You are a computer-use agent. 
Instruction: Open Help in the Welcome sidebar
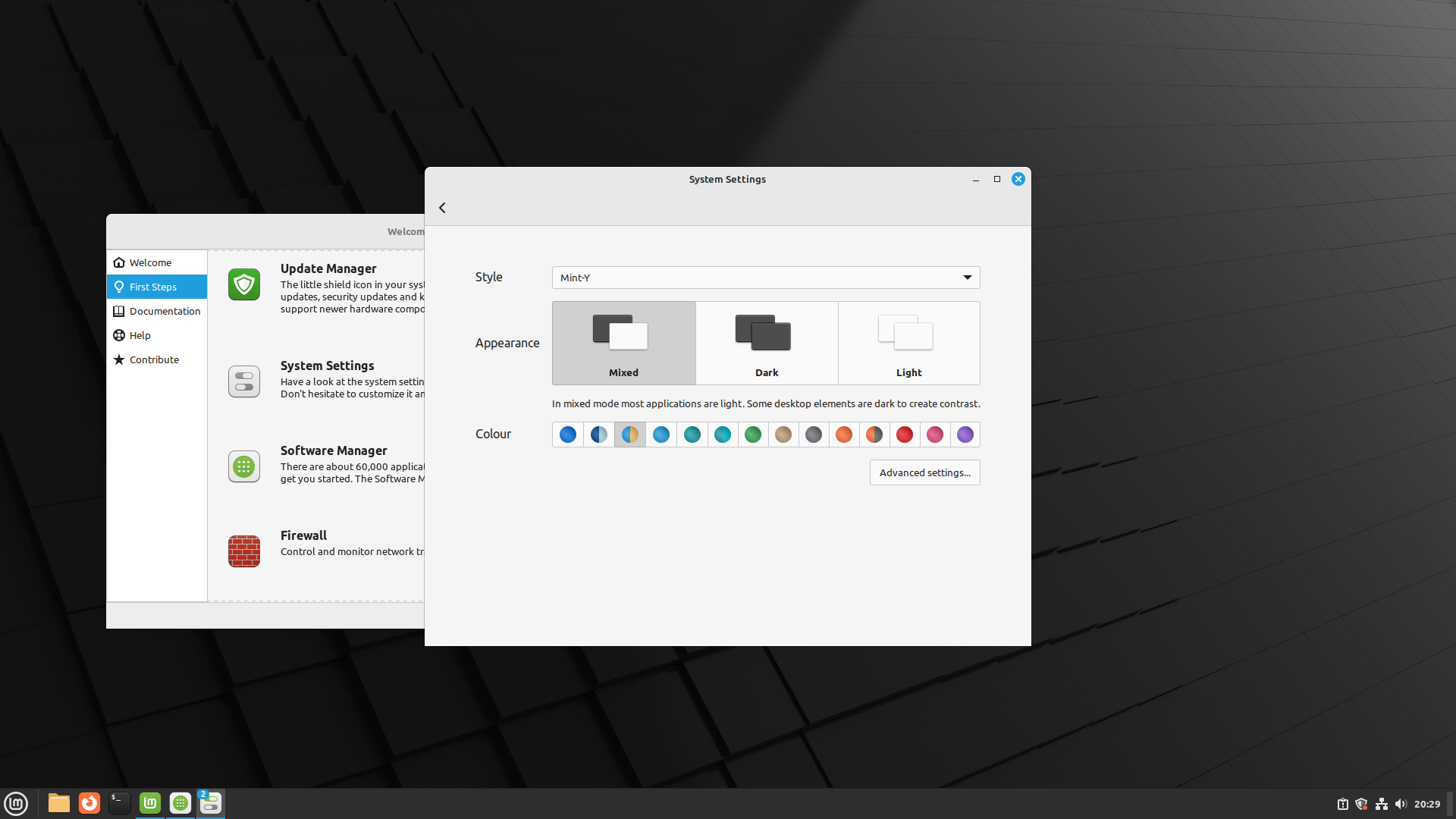point(157,335)
